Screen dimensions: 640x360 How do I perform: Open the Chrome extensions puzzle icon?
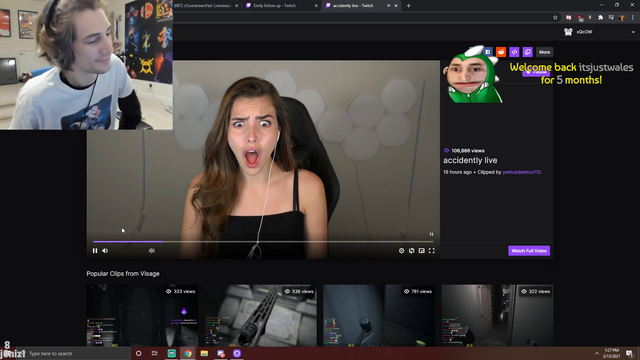[x=600, y=18]
